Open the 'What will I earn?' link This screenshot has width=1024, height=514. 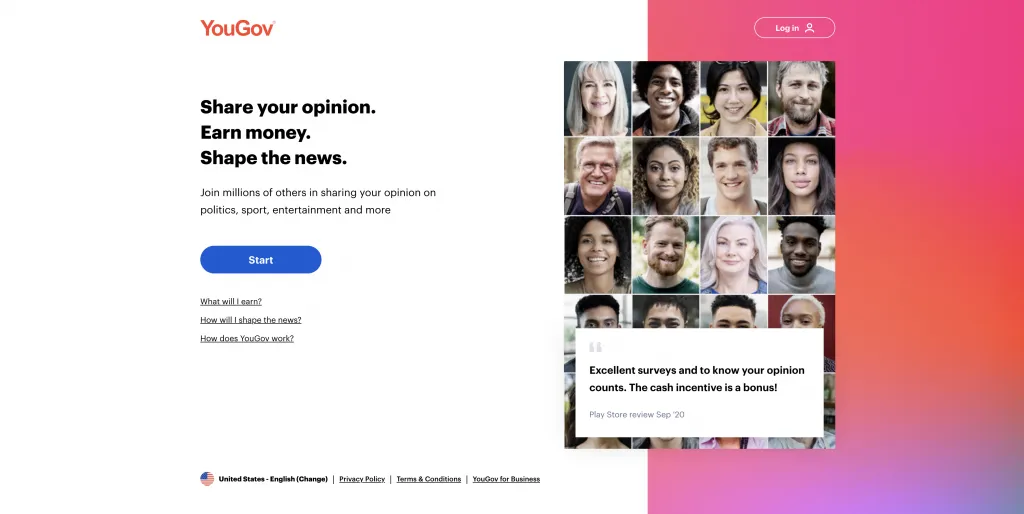click(x=231, y=301)
